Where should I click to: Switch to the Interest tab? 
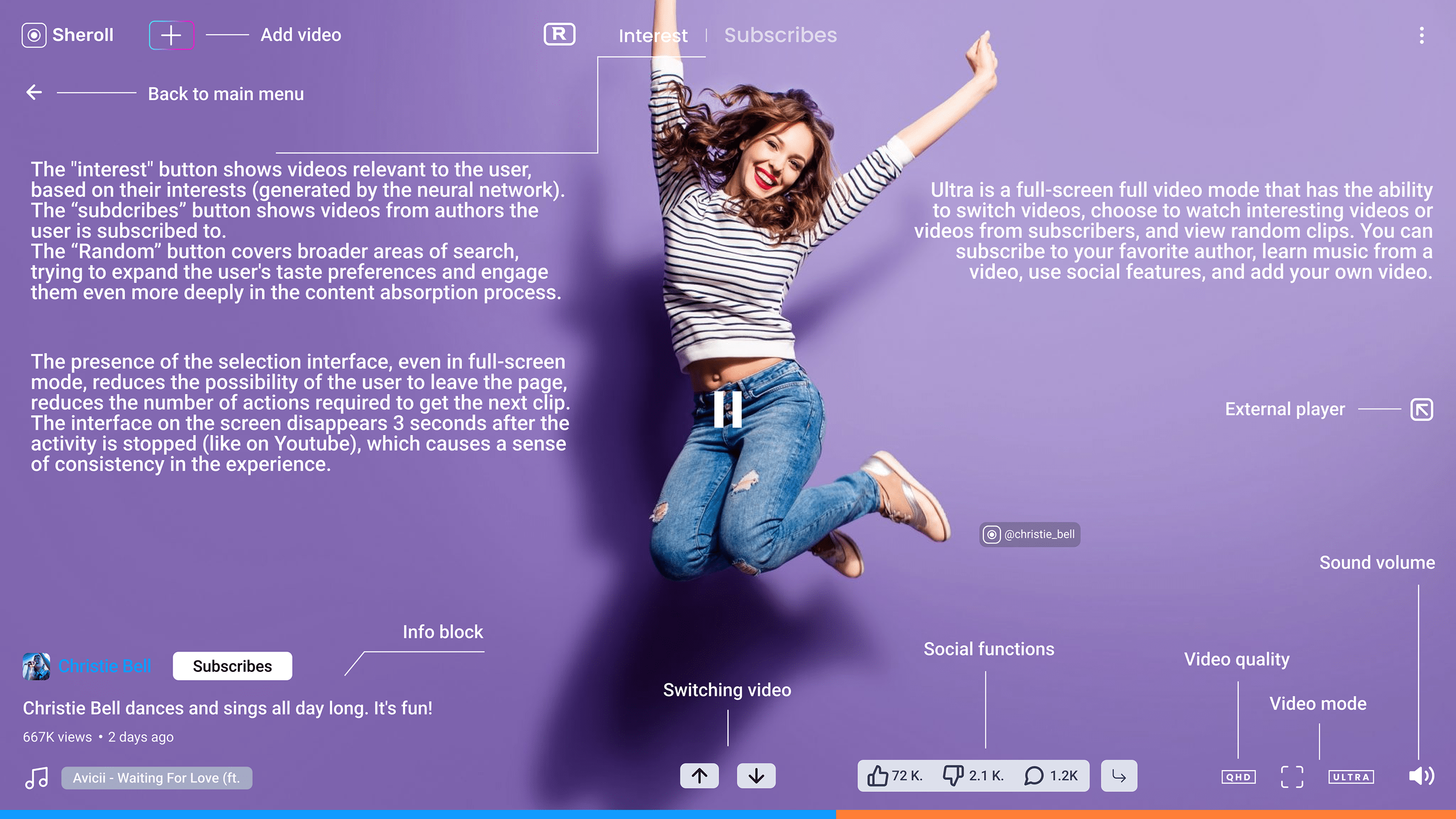[x=653, y=35]
